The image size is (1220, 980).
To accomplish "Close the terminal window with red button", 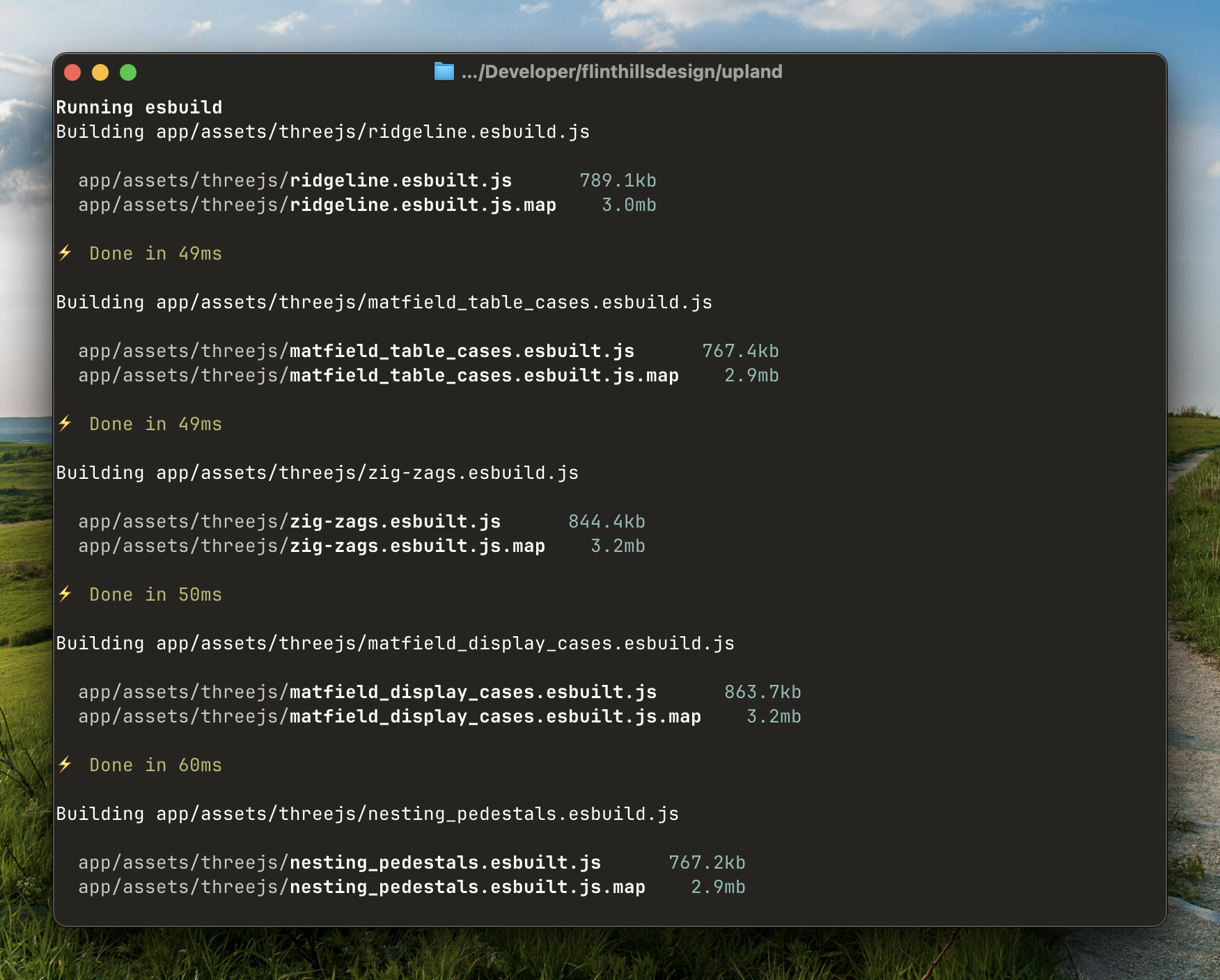I will coord(72,72).
